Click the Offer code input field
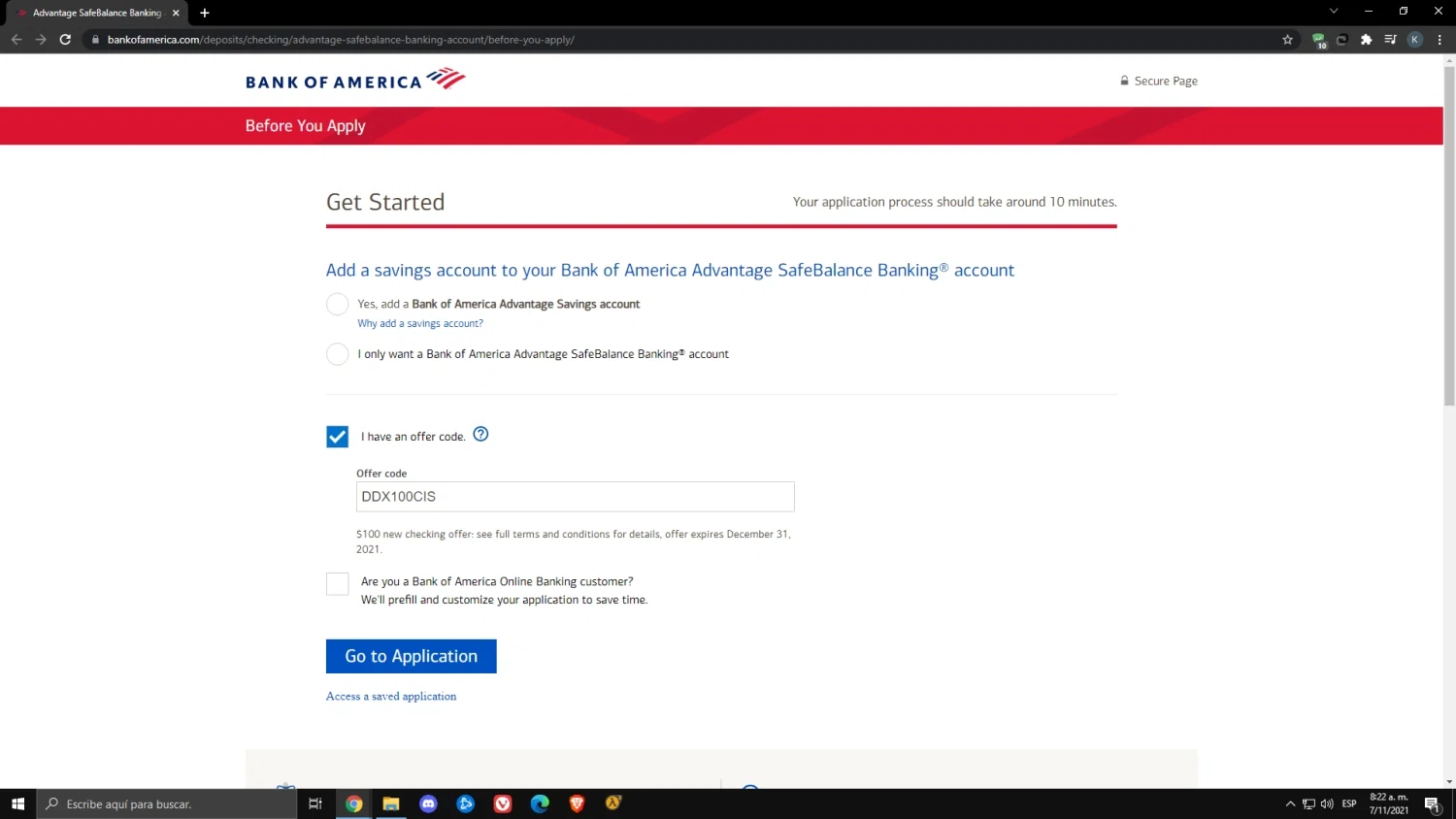Image resolution: width=1456 pixels, height=819 pixels. [576, 497]
